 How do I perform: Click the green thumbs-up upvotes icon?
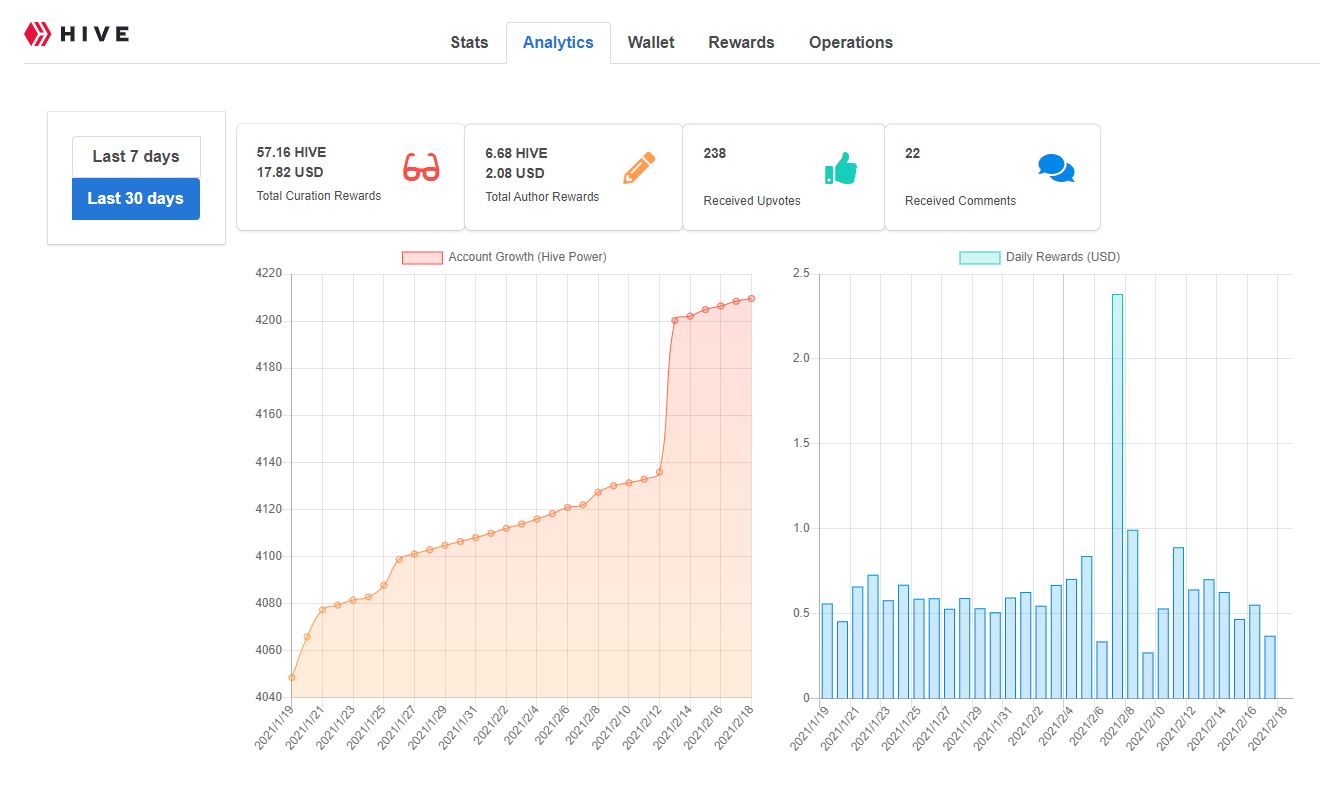pos(841,168)
